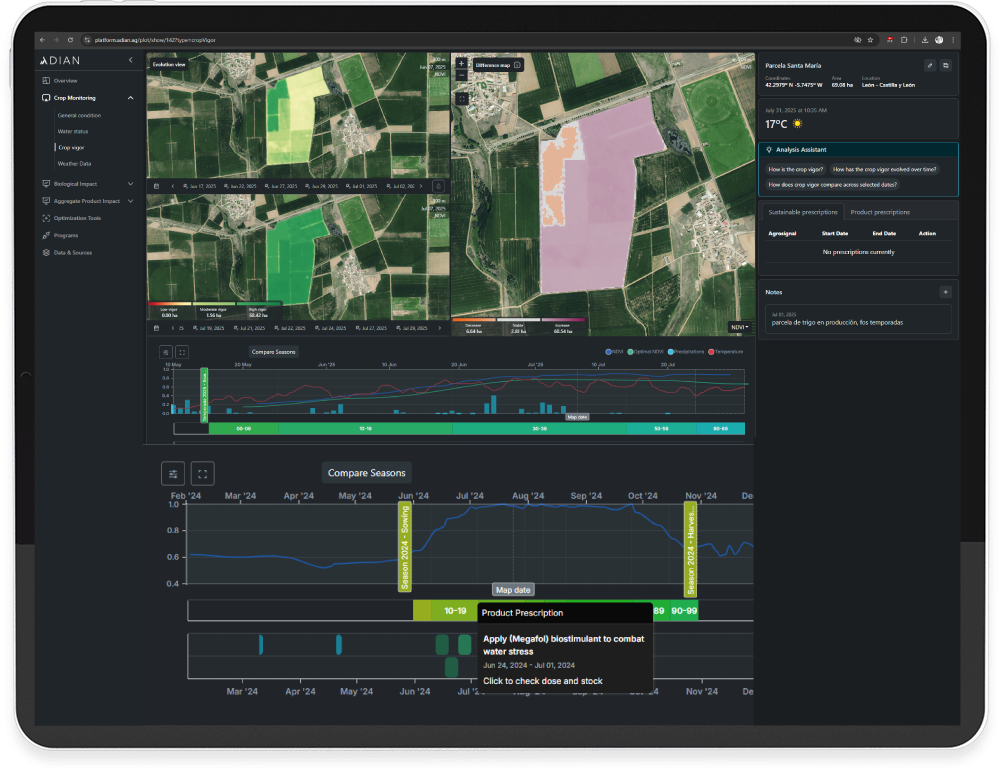Edit Parcela Santa María with the pencil icon
Viewport: 1000px width, 770px height.
[930, 65]
